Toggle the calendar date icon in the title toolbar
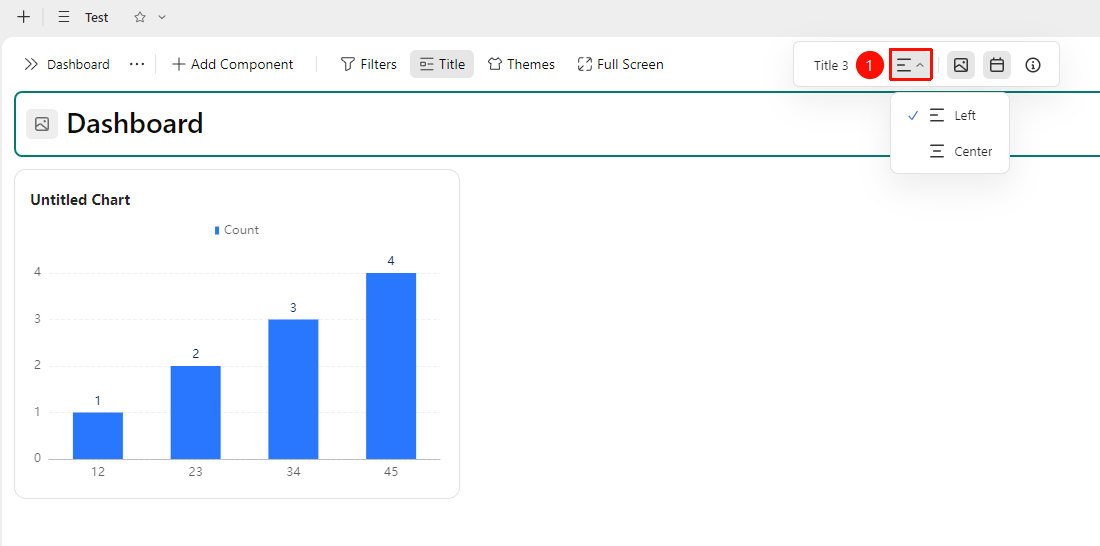 (997, 65)
